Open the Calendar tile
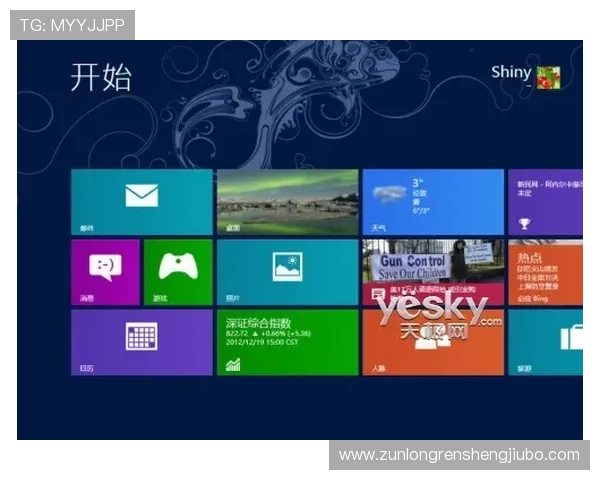This screenshot has width=600, height=480. (x=141, y=341)
